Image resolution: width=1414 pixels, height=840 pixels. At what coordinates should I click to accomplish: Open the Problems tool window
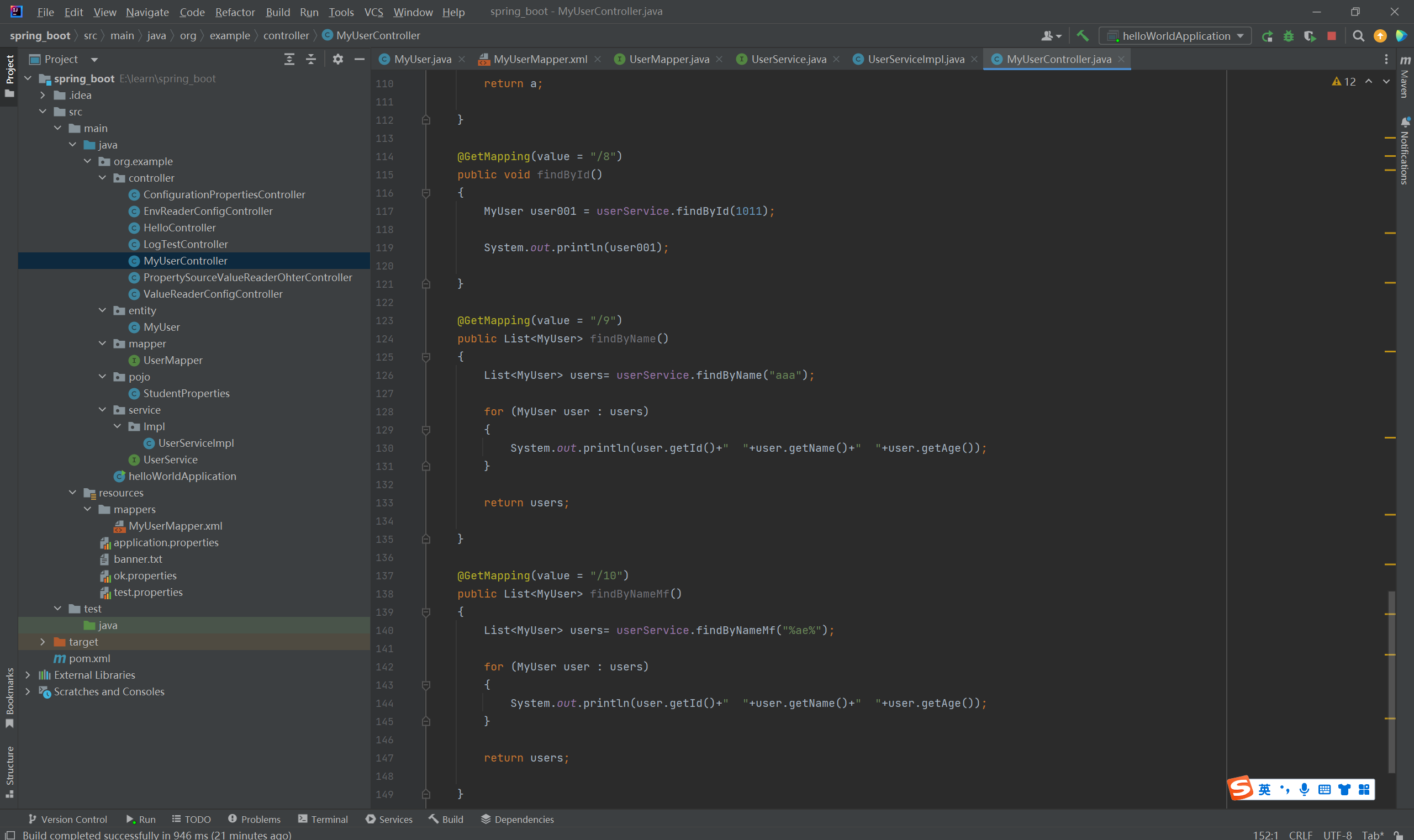[x=254, y=819]
